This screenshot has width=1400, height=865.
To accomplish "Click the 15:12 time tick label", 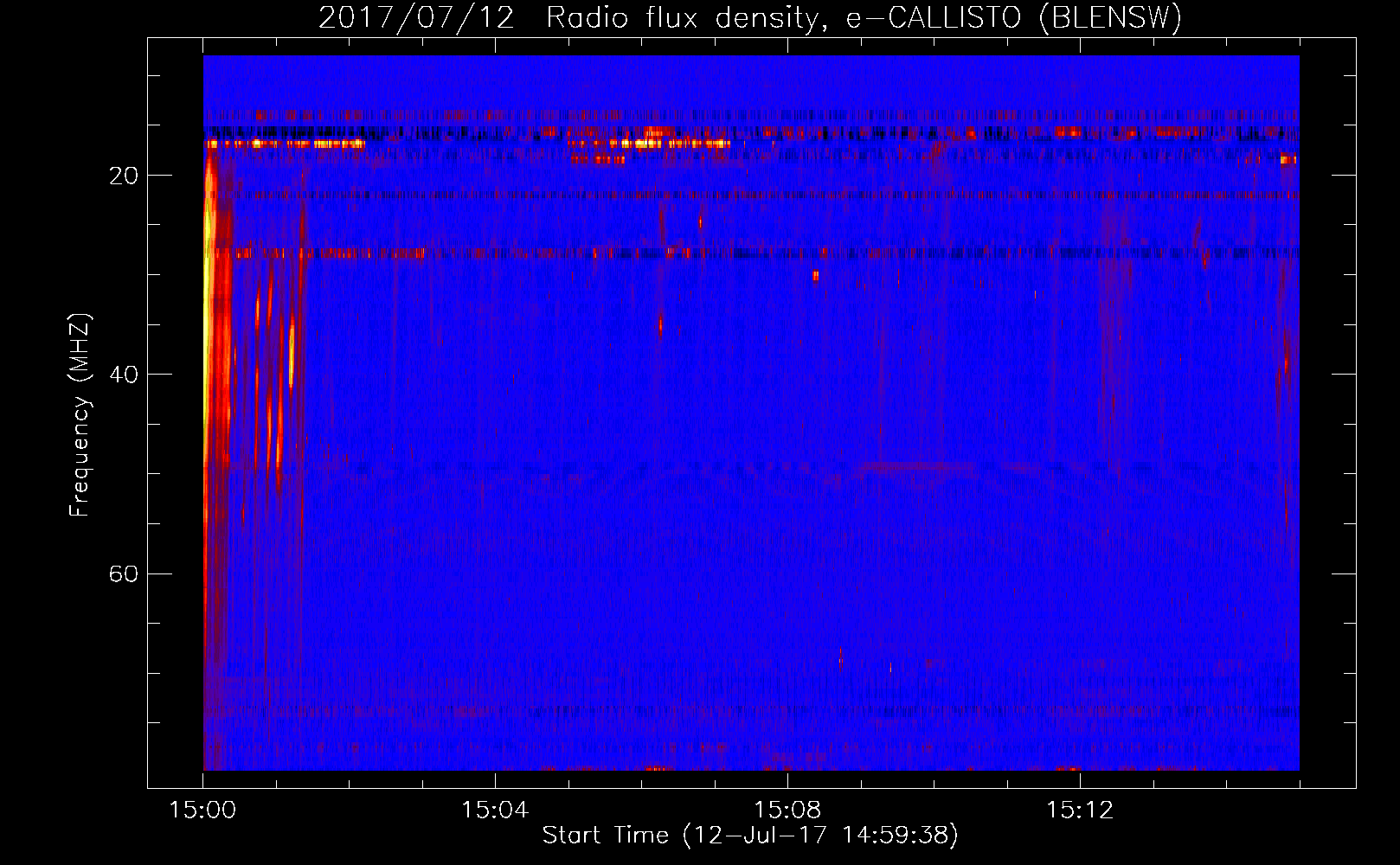I will 1080,810.
